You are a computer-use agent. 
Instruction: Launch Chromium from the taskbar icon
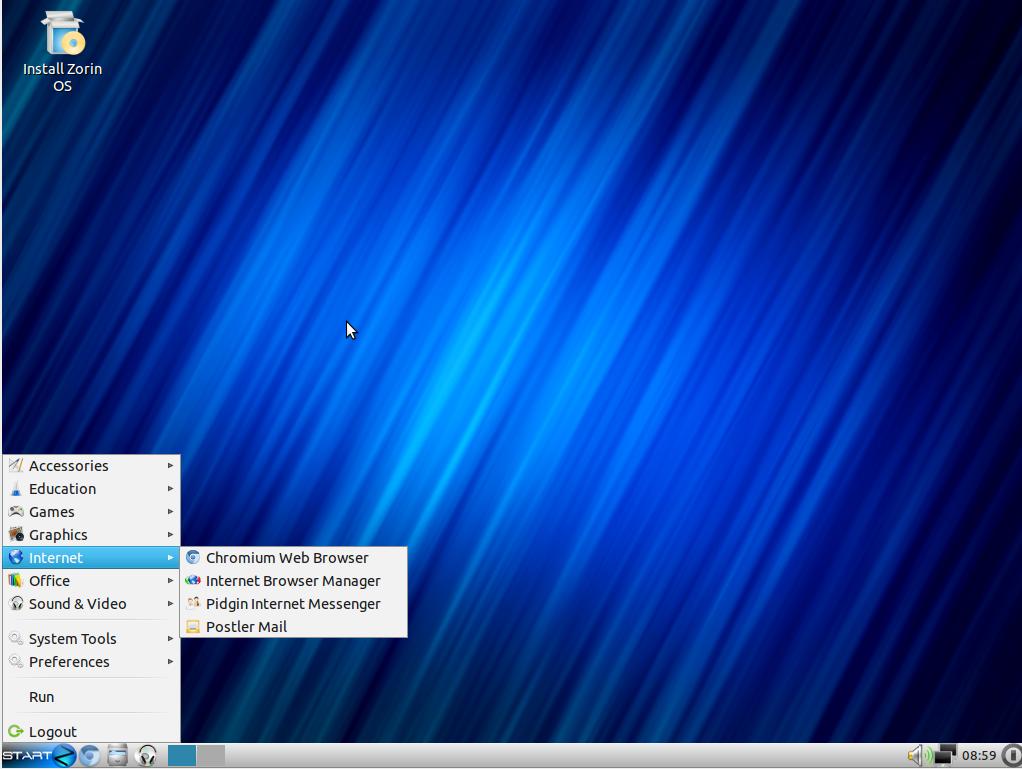pyautogui.click(x=90, y=755)
